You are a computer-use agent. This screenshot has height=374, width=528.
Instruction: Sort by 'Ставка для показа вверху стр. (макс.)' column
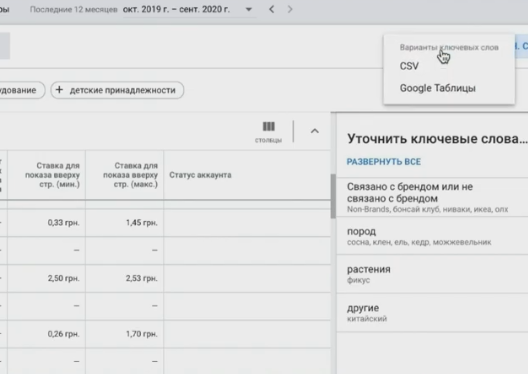(x=130, y=175)
